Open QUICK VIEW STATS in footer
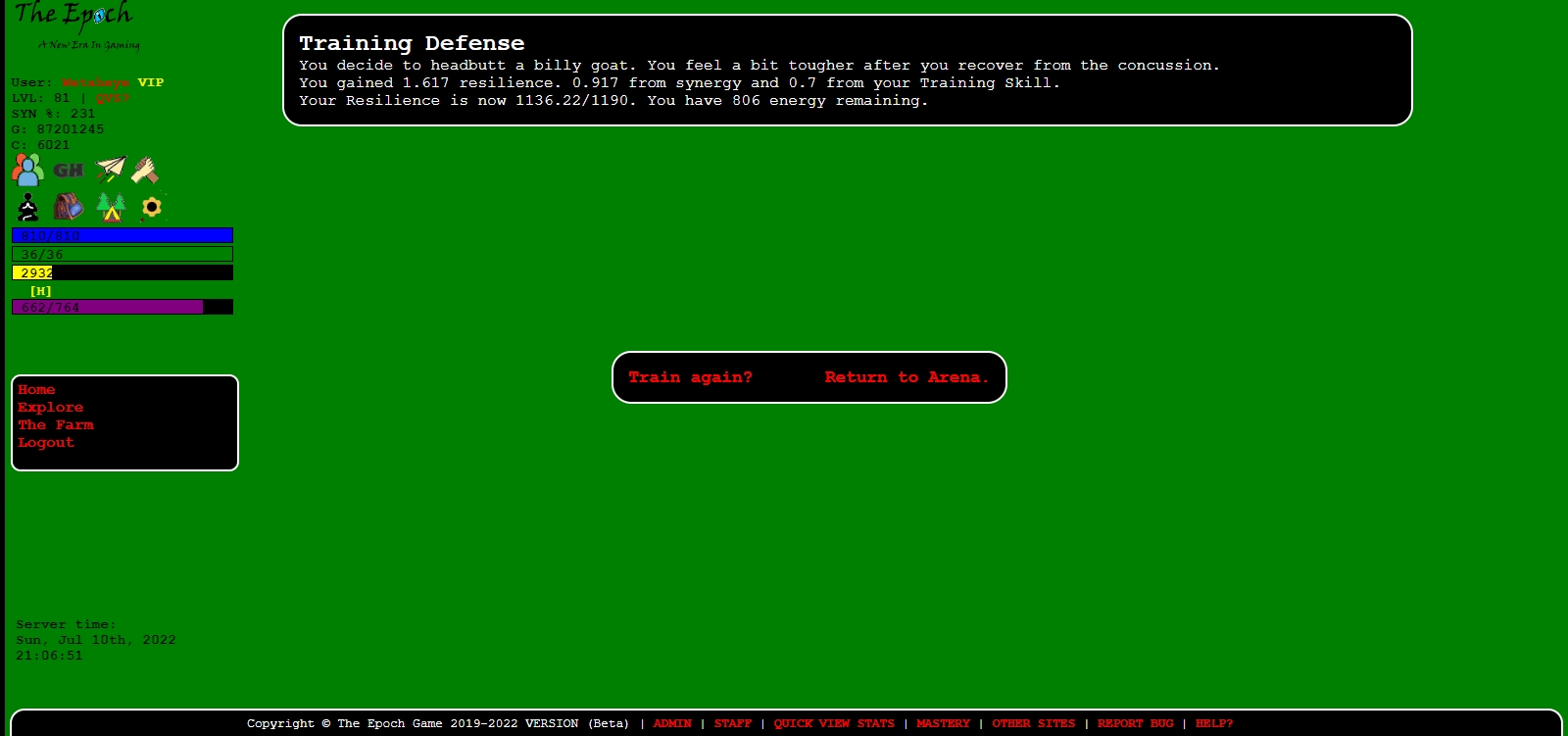This screenshot has height=736, width=1568. [x=833, y=723]
